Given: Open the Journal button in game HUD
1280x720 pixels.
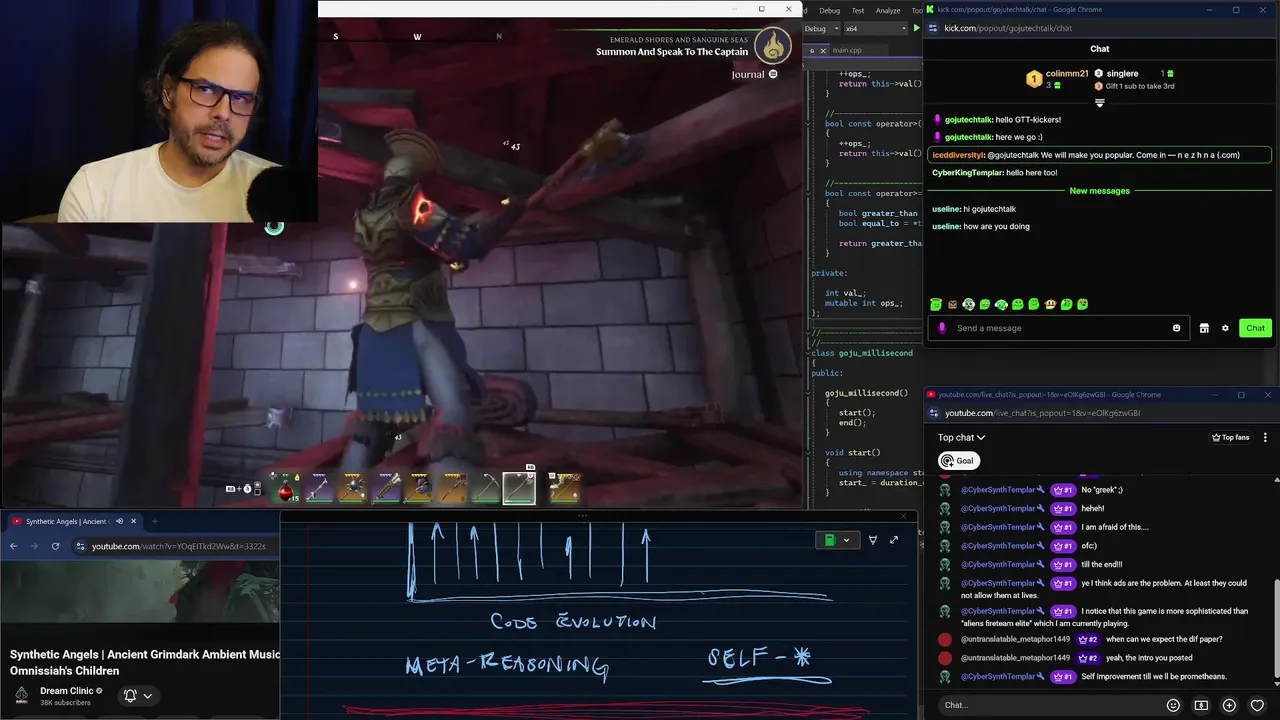Looking at the screenshot, I should (754, 74).
